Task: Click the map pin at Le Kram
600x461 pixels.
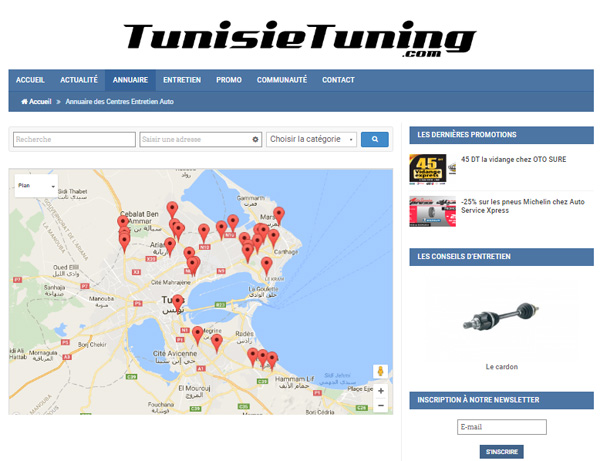Action: pos(267,266)
